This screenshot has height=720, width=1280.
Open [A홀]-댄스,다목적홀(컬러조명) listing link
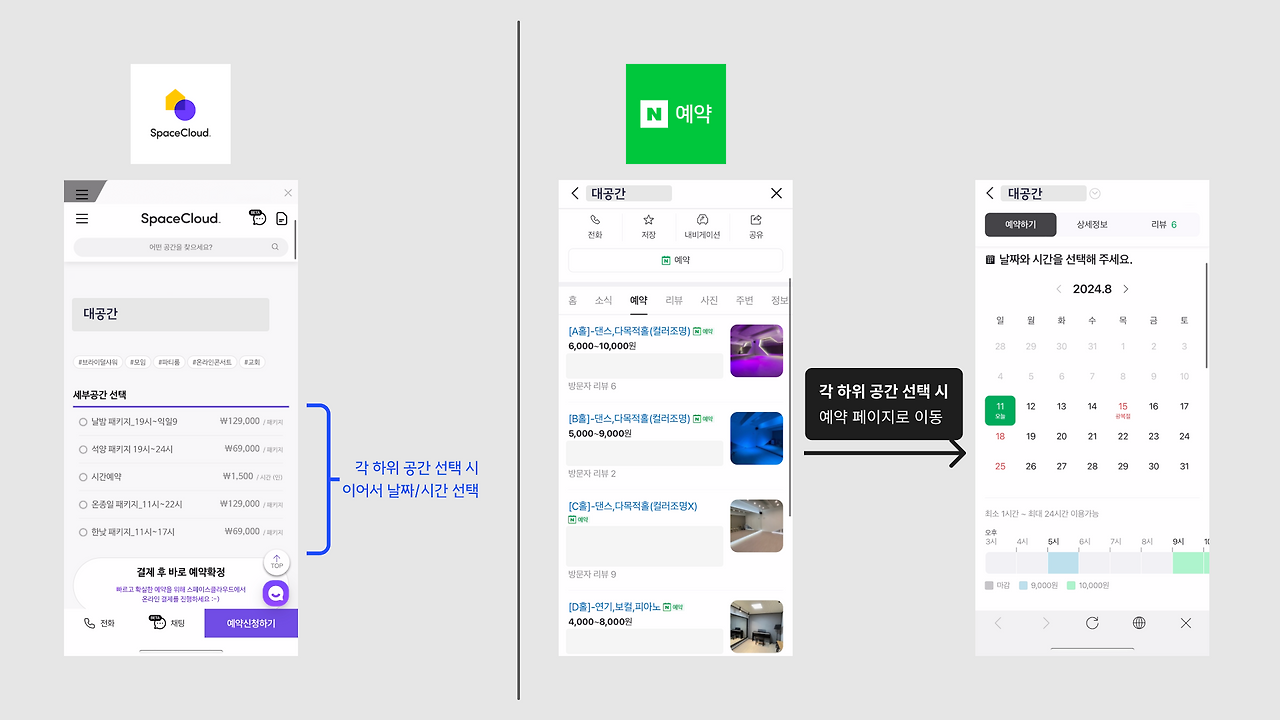(x=629, y=331)
